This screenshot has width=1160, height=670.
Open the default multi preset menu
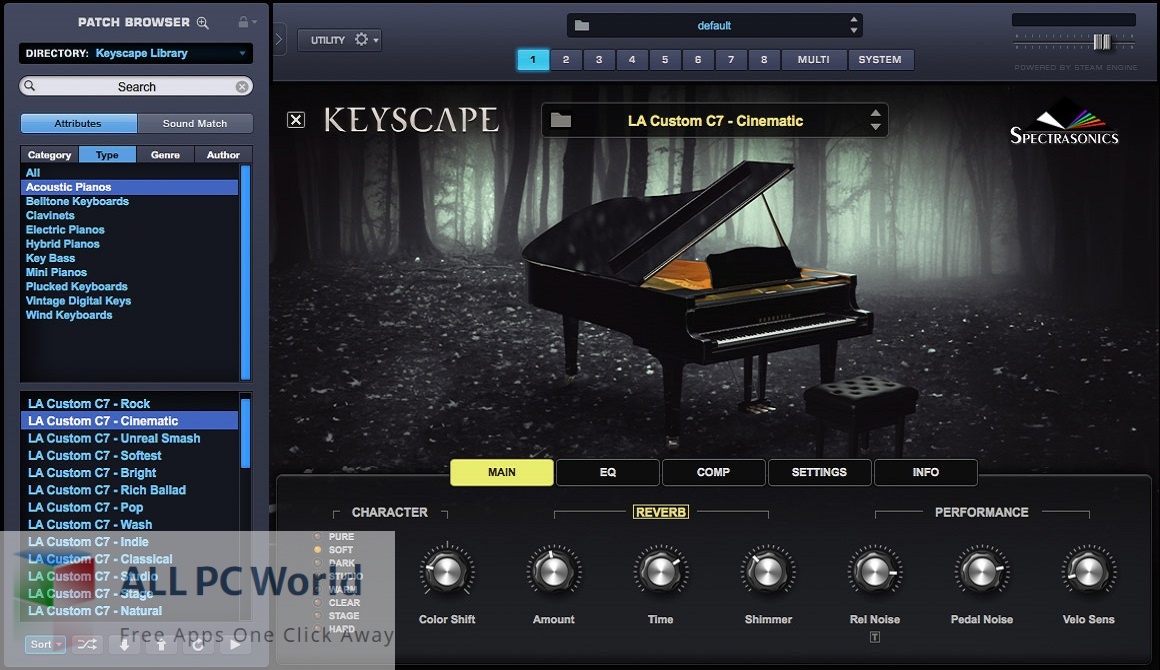tap(715, 25)
